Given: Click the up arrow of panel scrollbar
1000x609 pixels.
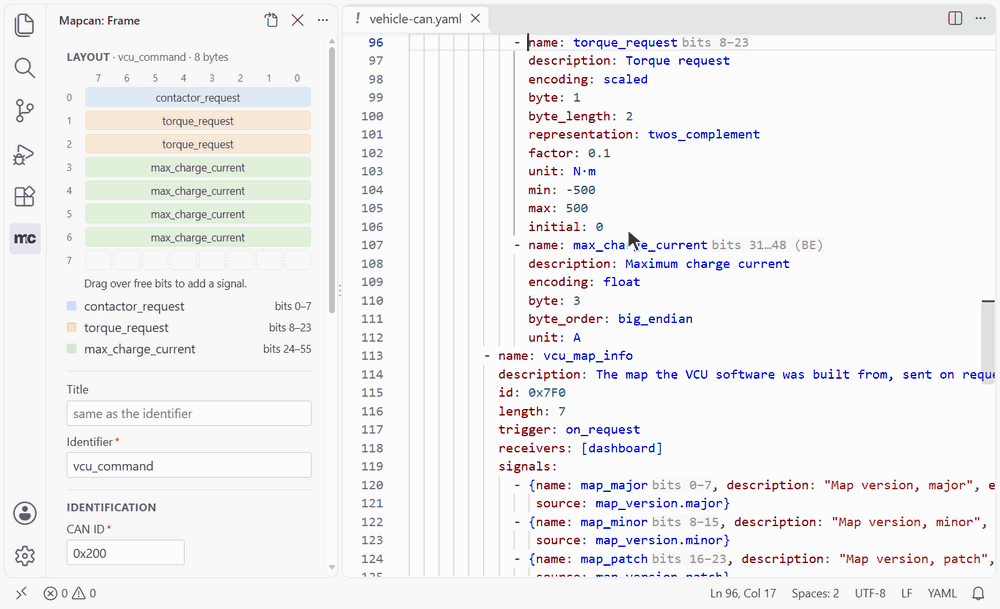Looking at the screenshot, I should tap(332, 41).
